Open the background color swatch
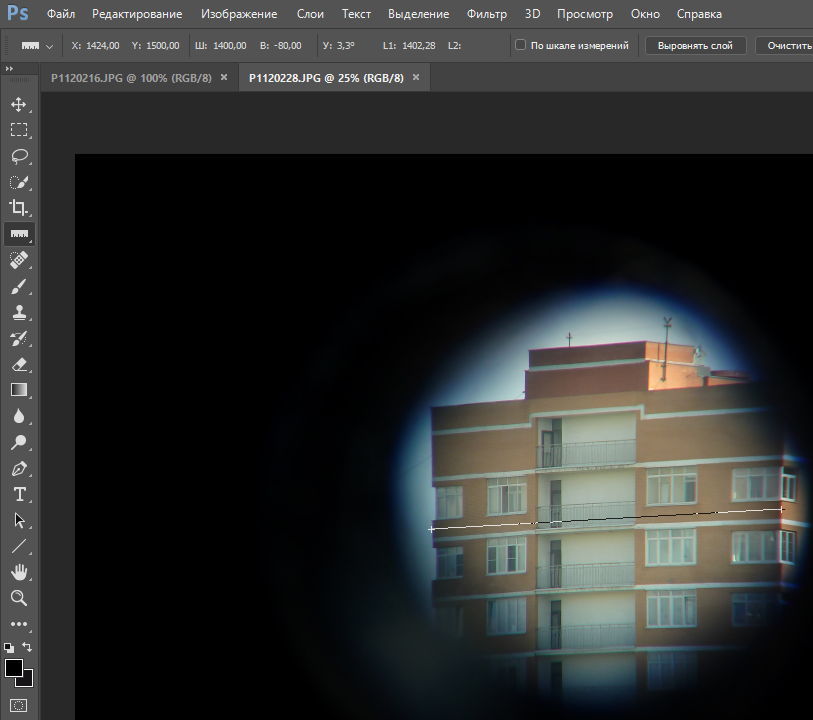Viewport: 813px width, 720px height. pos(27,680)
